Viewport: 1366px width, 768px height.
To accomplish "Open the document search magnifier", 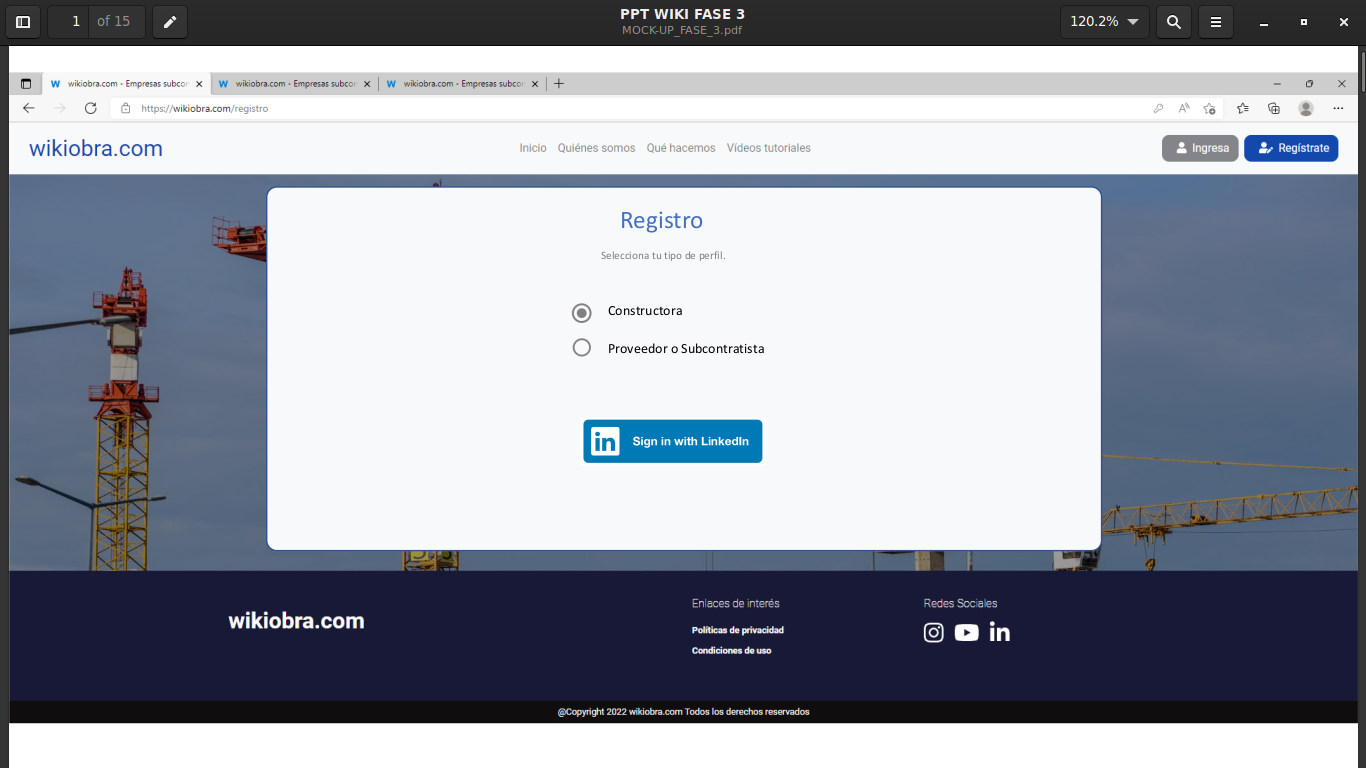I will click(x=1174, y=21).
